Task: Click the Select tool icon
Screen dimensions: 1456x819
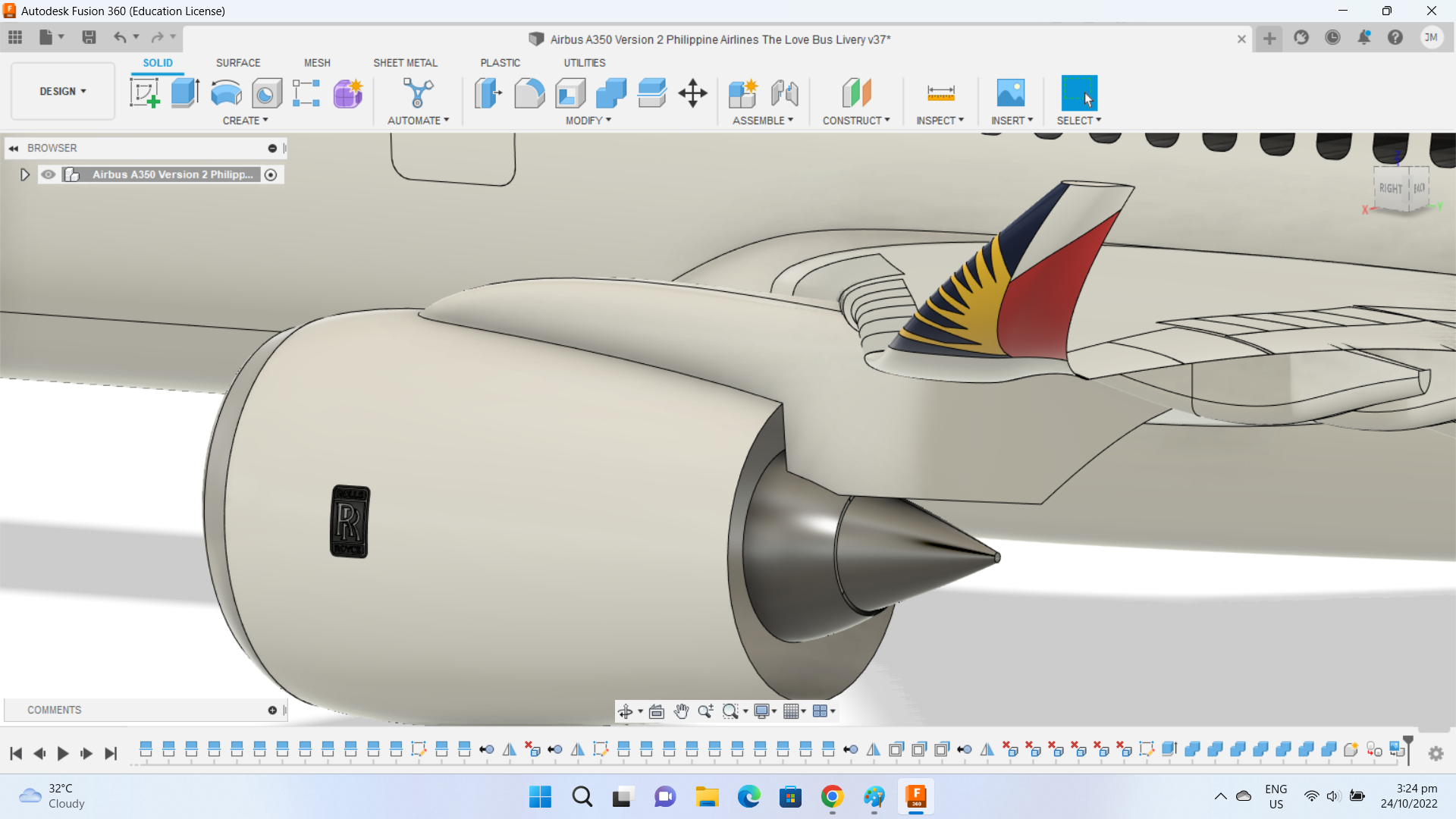Action: click(x=1079, y=93)
